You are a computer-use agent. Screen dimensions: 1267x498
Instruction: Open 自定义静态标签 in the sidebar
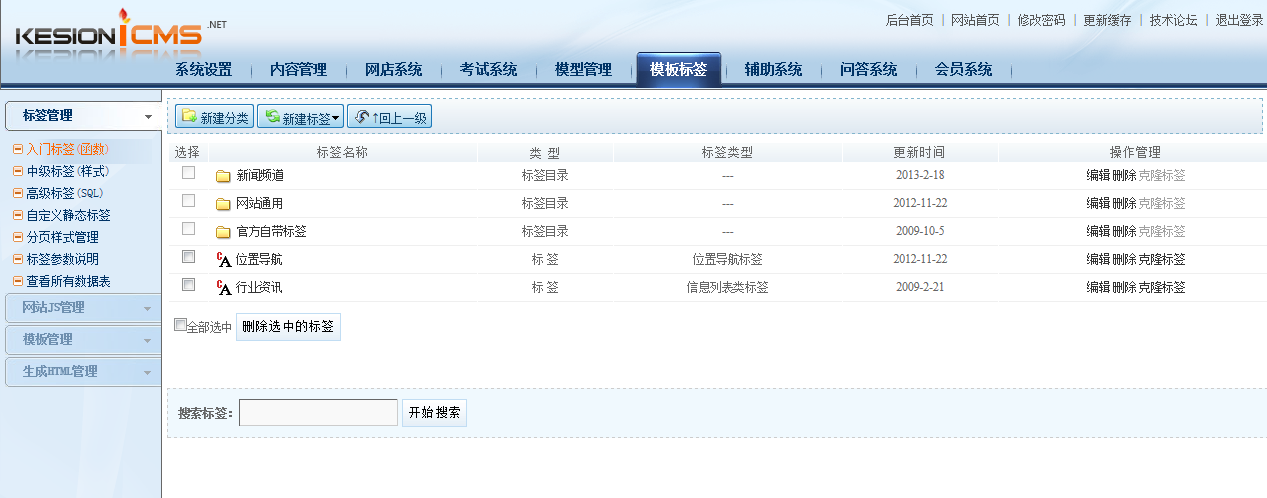point(69,215)
